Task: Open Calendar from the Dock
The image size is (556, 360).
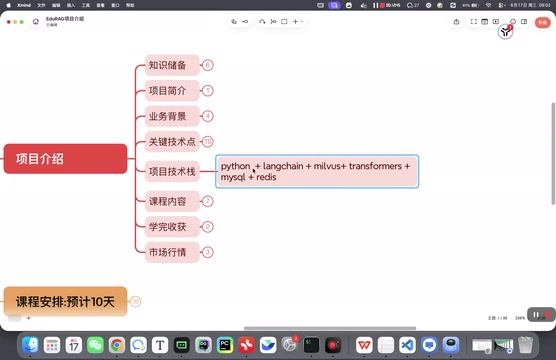Action: [x=74, y=345]
